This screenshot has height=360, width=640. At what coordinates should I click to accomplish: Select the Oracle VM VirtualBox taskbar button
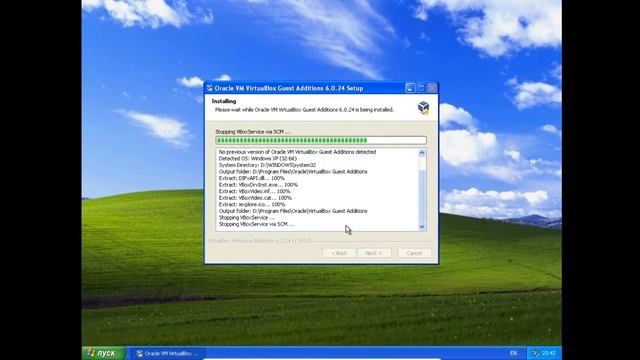click(168, 353)
